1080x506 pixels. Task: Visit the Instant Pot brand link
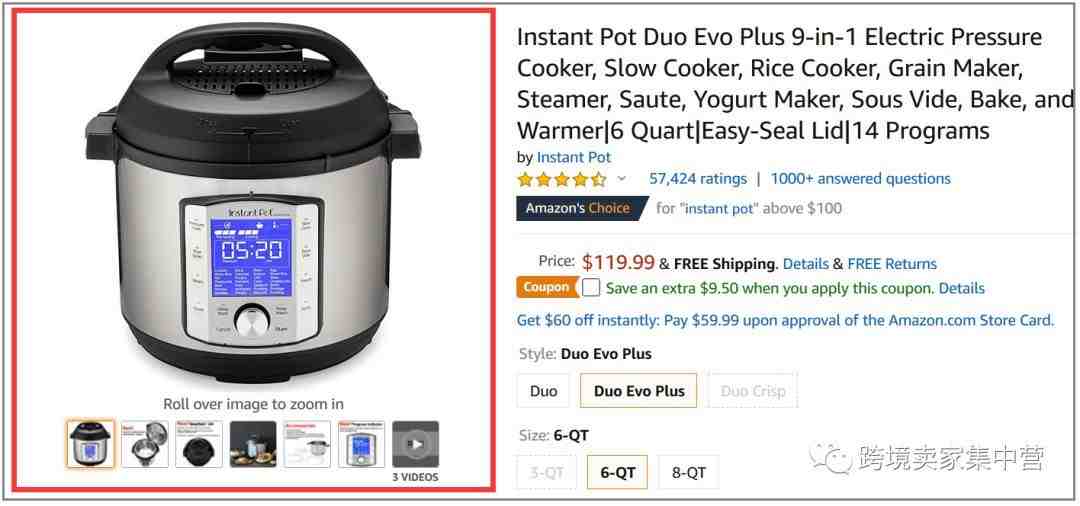click(574, 157)
